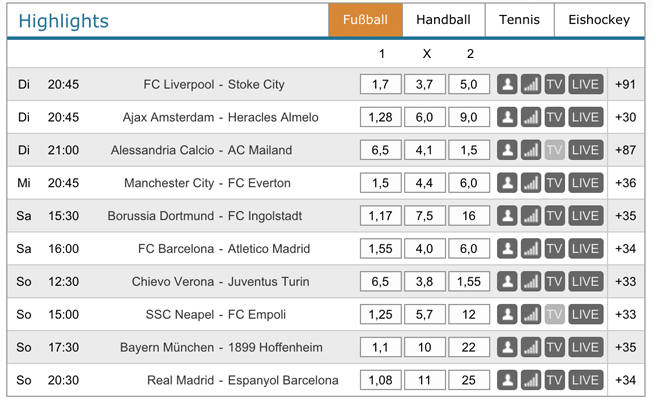Viewport: 652px width, 400px height.
Task: Expand the +34 more bets for Real Madrid
Action: (625, 380)
